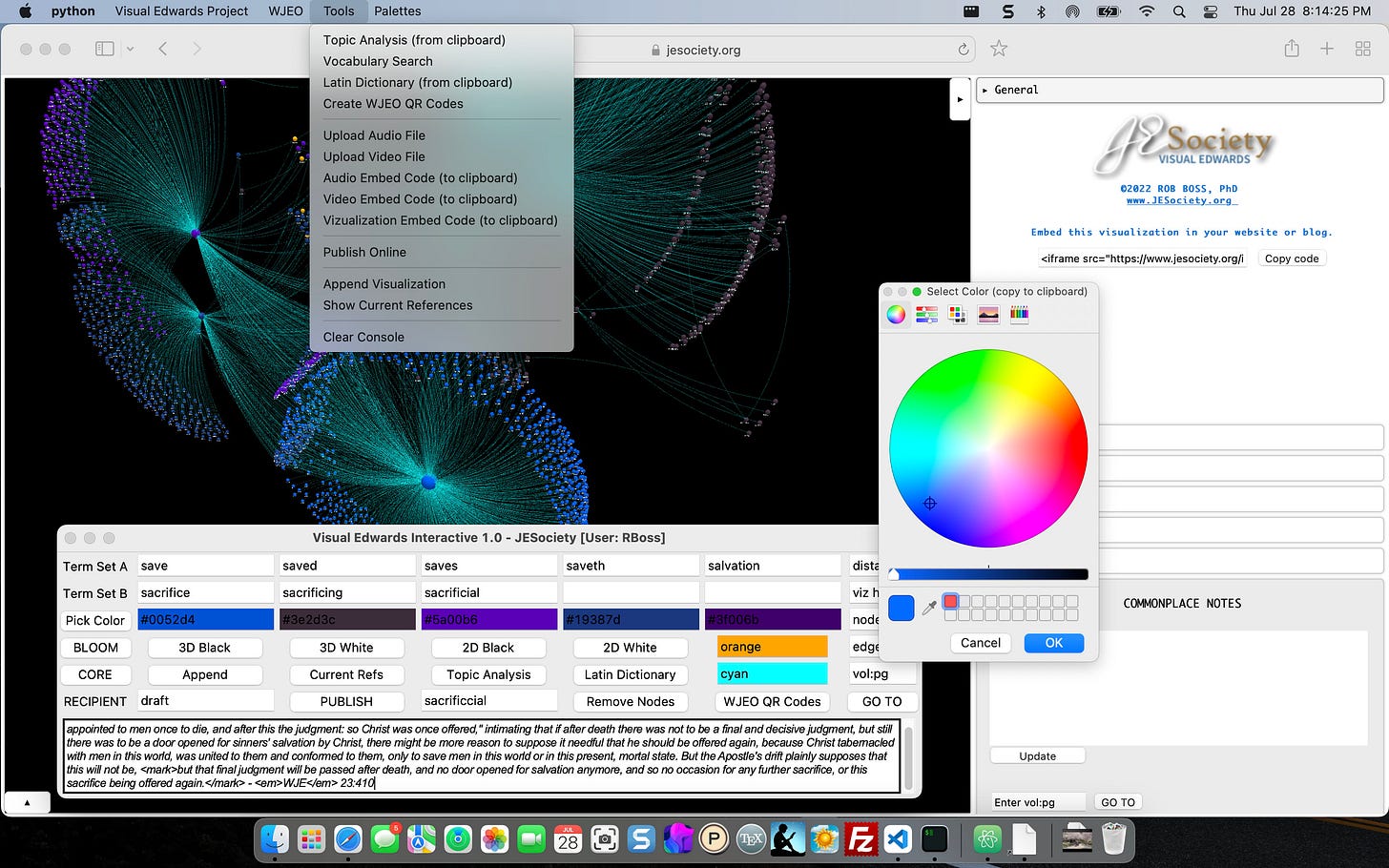Click the Update button under notes
The height and width of the screenshot is (868, 1389).
point(1037,756)
